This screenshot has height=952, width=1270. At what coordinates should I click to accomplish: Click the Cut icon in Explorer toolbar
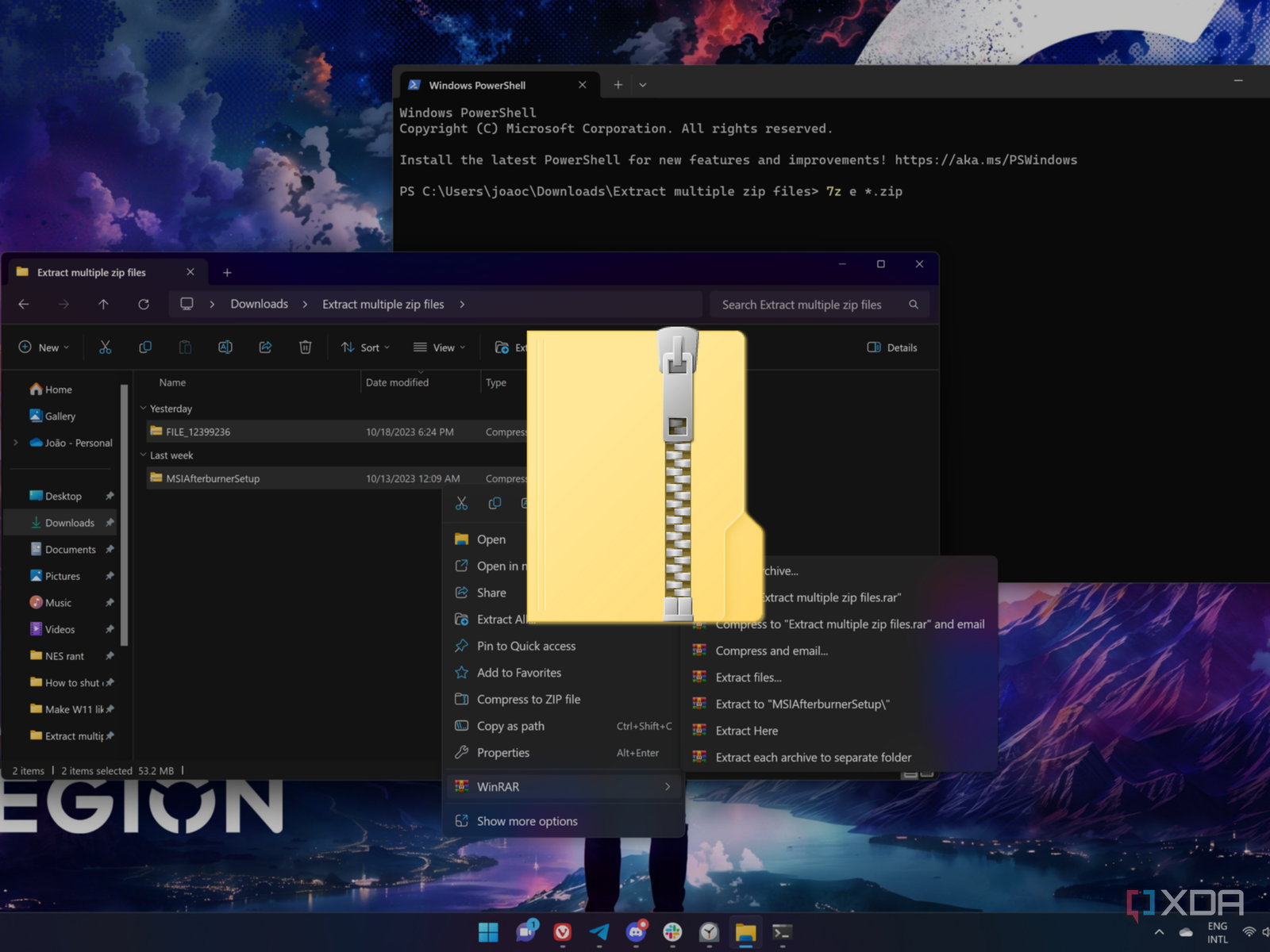point(105,347)
